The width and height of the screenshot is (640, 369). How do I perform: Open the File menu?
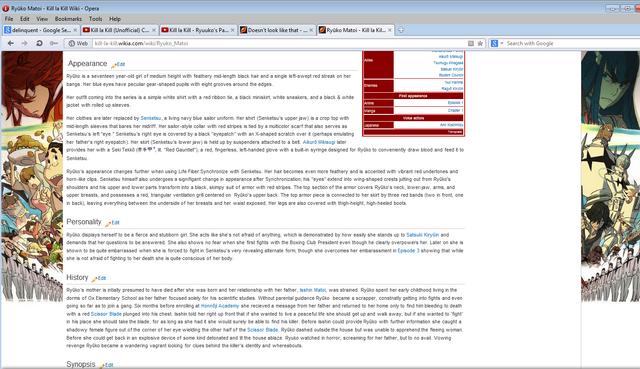[9, 19]
